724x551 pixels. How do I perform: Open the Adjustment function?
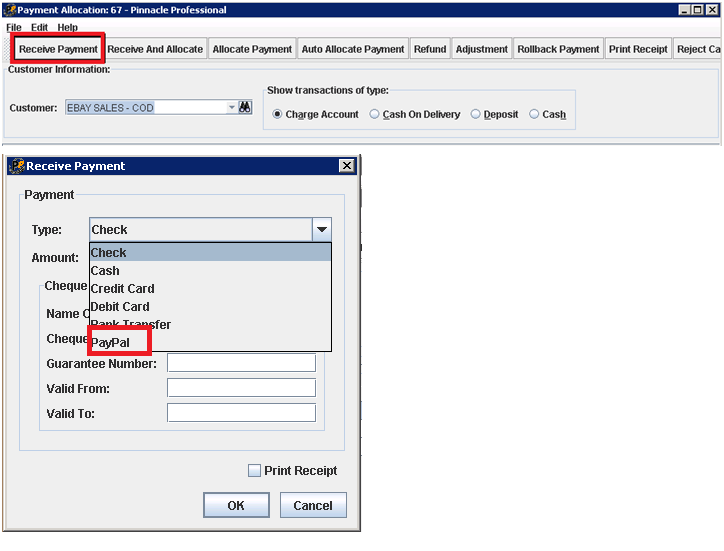(x=481, y=49)
